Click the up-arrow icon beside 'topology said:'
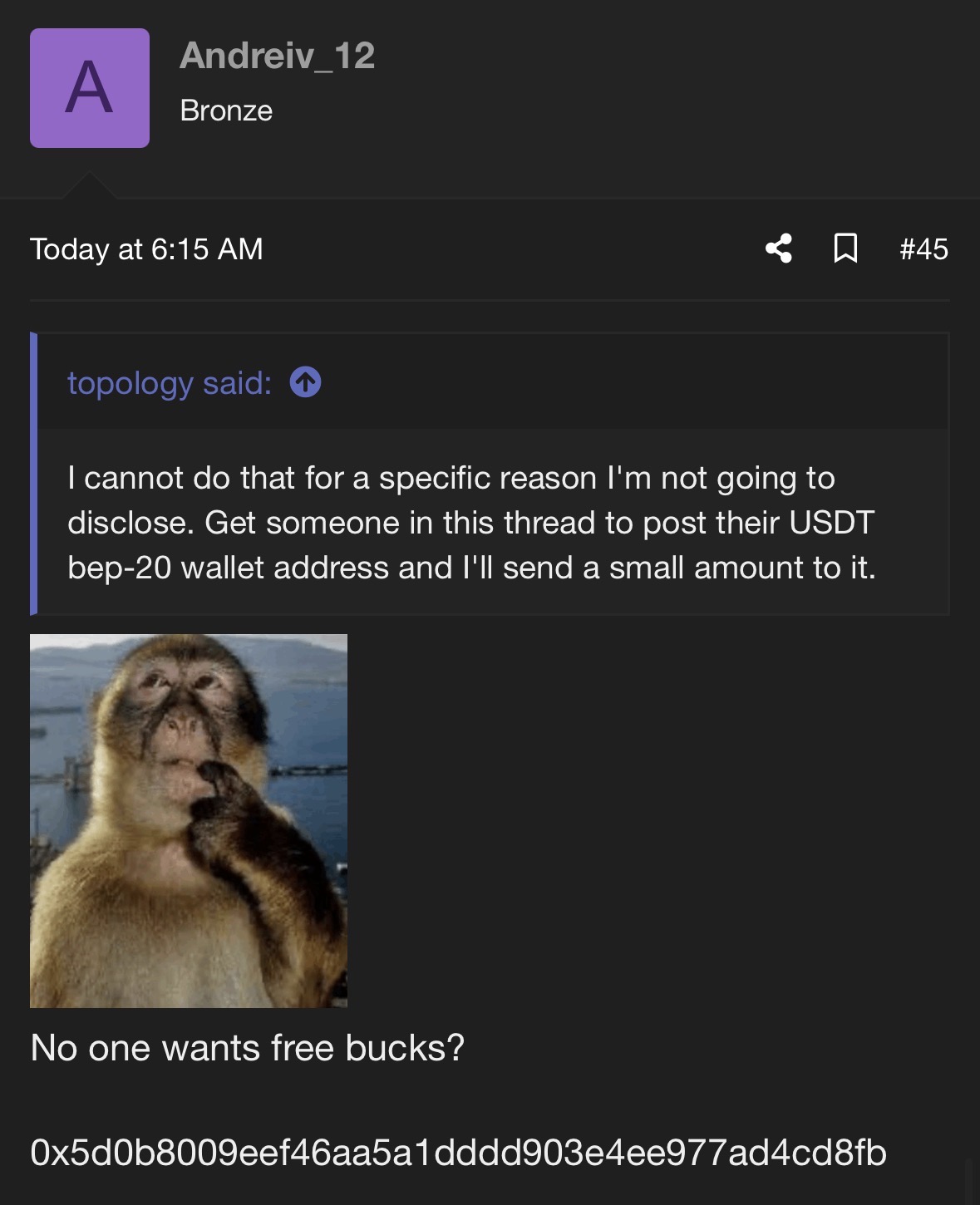980x1205 pixels. click(x=305, y=383)
